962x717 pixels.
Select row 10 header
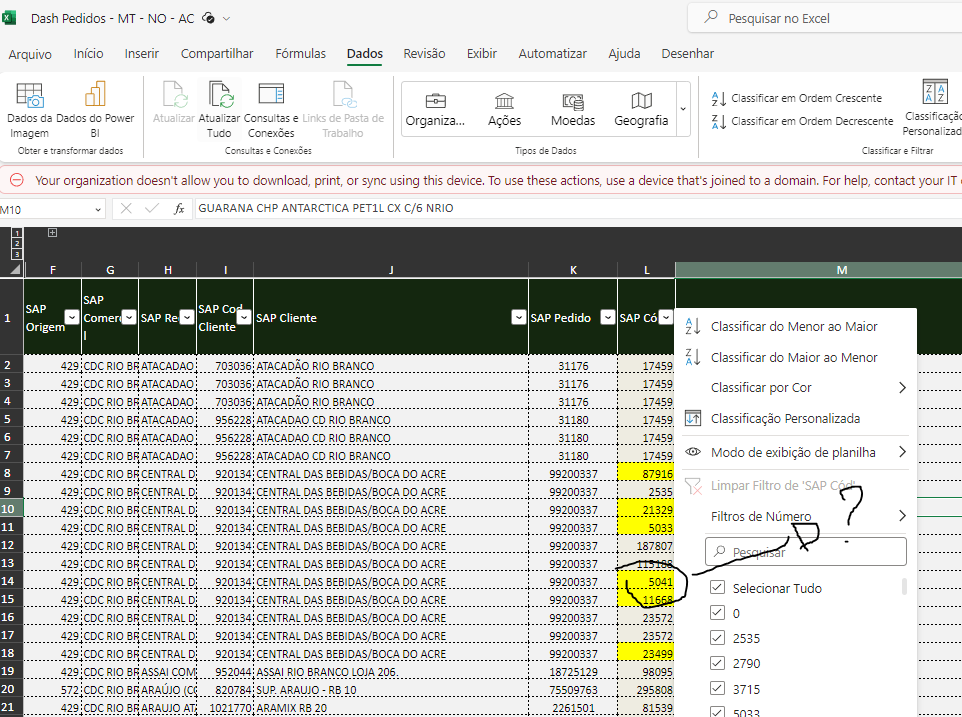11,509
